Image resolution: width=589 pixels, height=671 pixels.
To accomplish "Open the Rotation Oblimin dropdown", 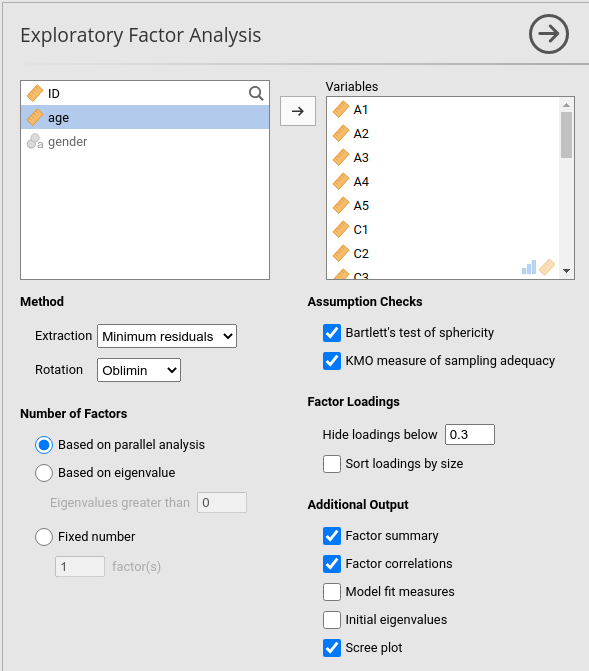I will (139, 370).
